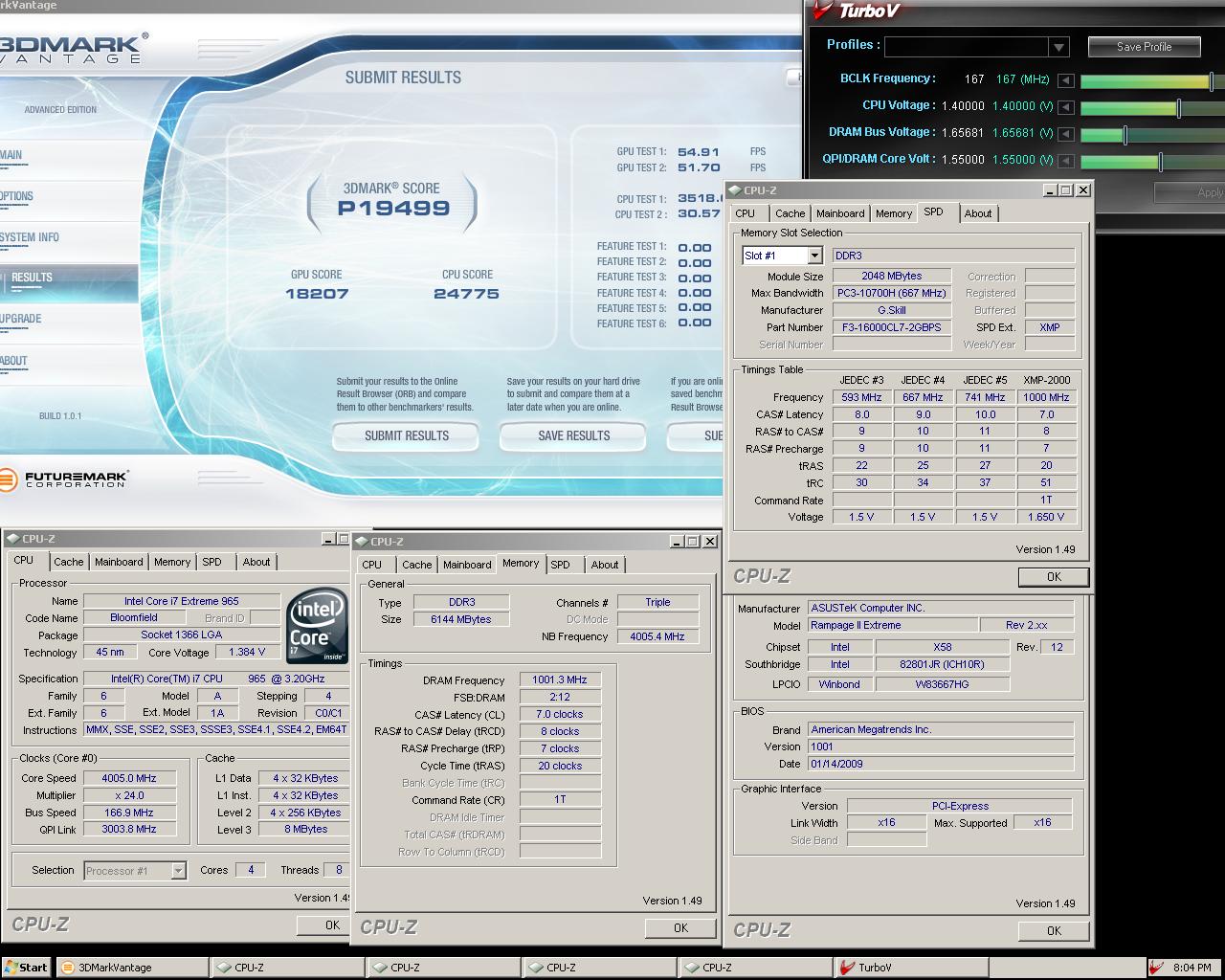Open Memory tab in CPU-Z slot selection window
1225x980 pixels.
[894, 214]
